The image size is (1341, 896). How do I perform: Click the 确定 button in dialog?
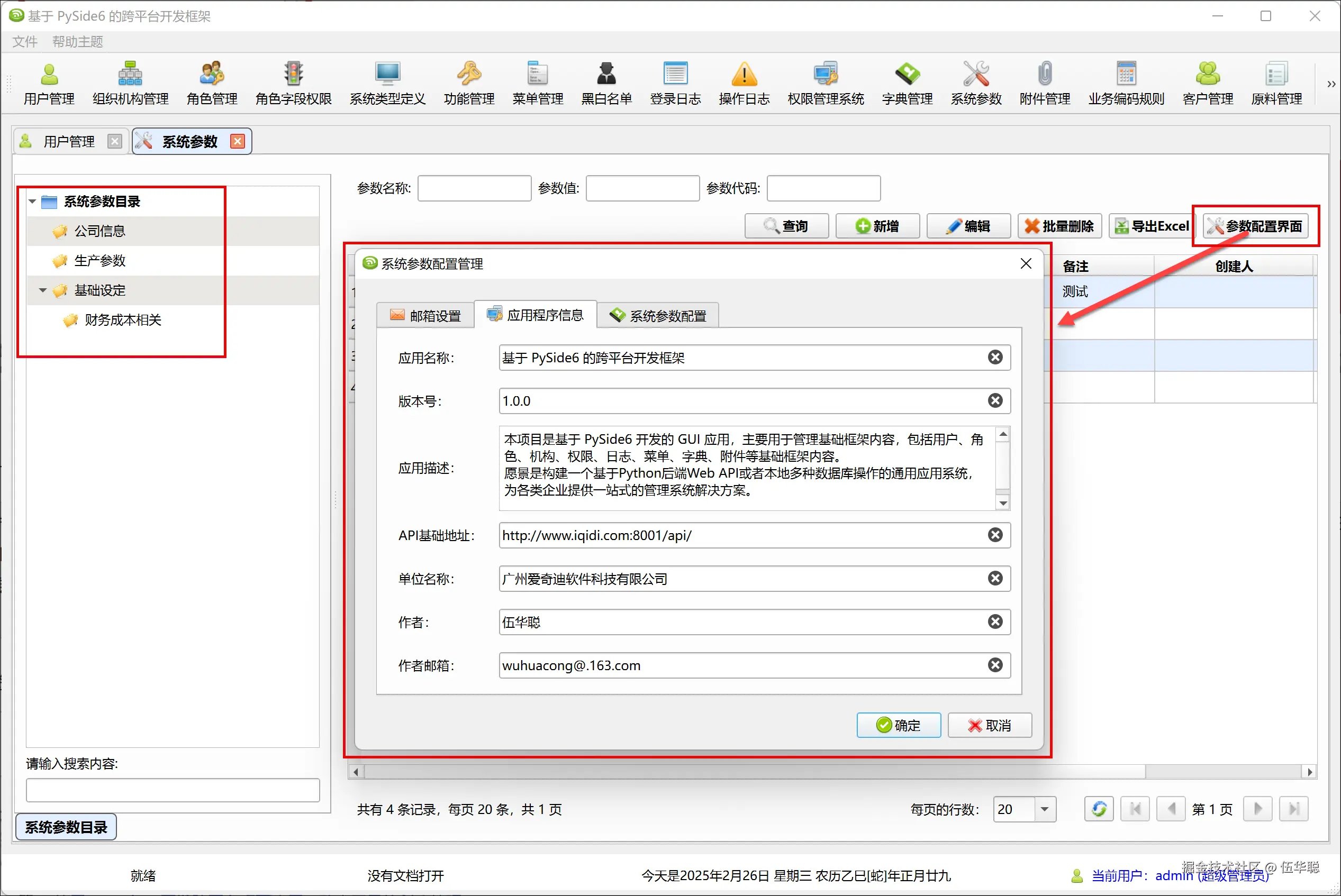coord(898,725)
